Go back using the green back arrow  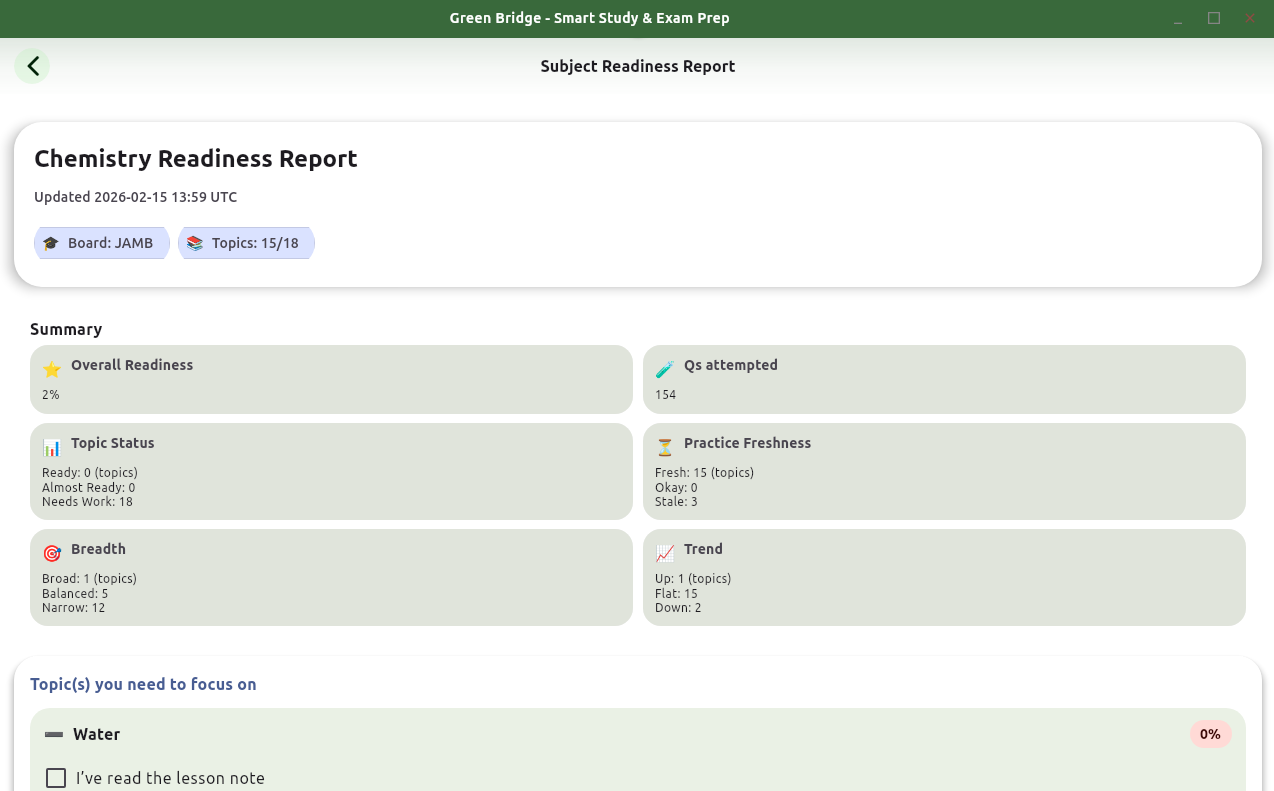click(x=31, y=65)
